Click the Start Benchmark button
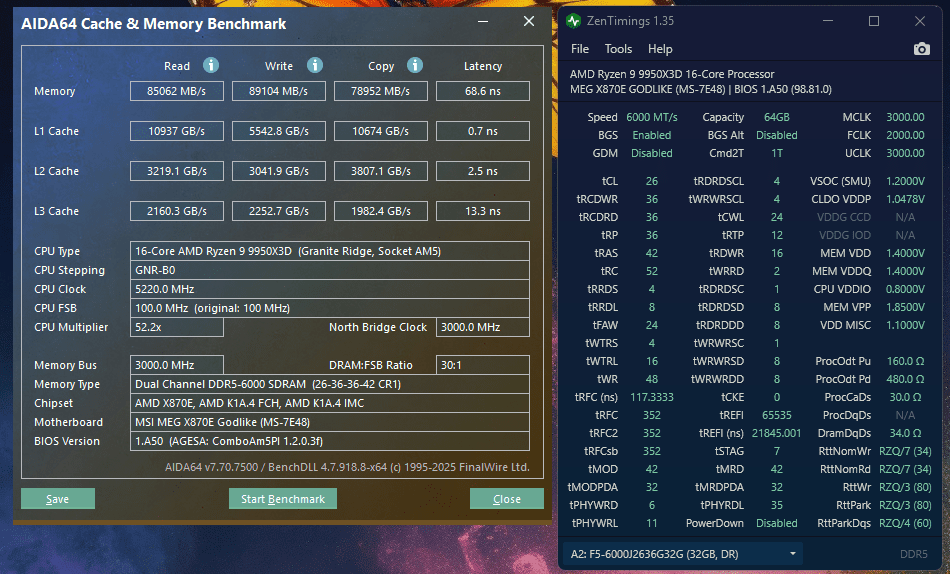950x574 pixels. pyautogui.click(x=282, y=499)
